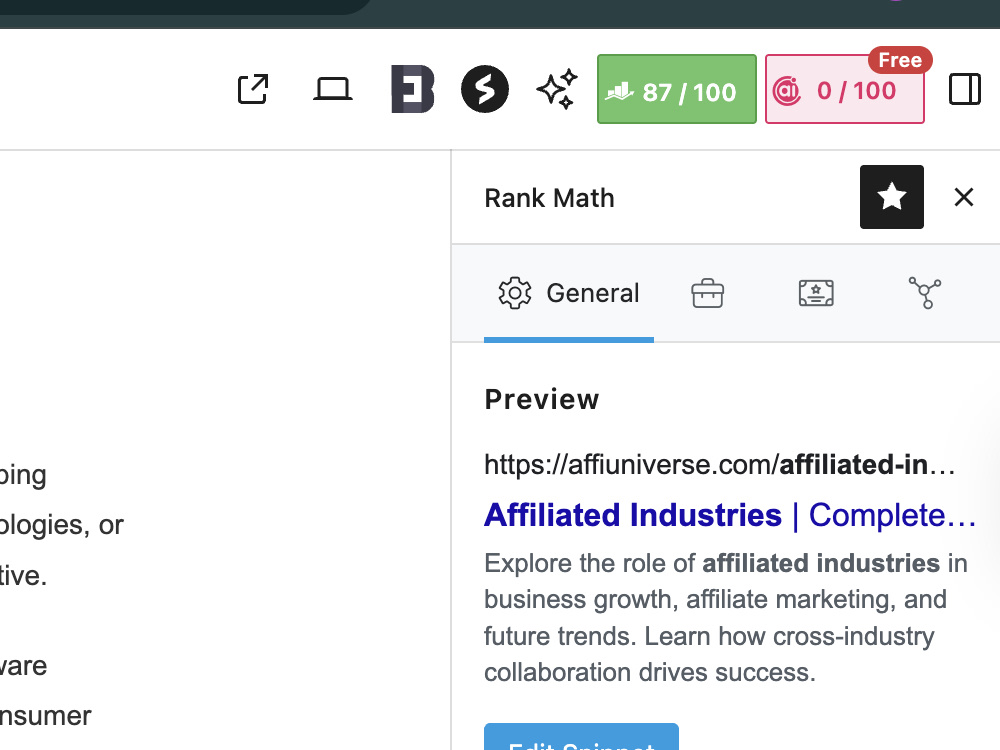
Task: Open Content AI score 0 / 100
Action: point(844,89)
